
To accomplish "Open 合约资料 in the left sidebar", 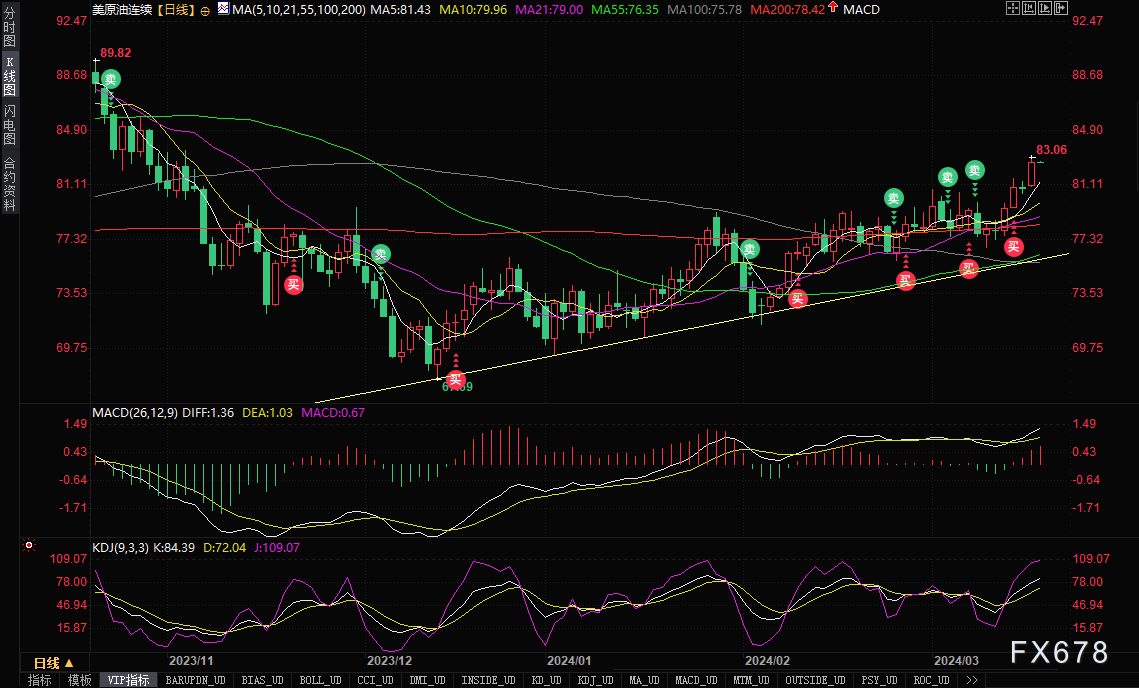I will click(x=9, y=184).
